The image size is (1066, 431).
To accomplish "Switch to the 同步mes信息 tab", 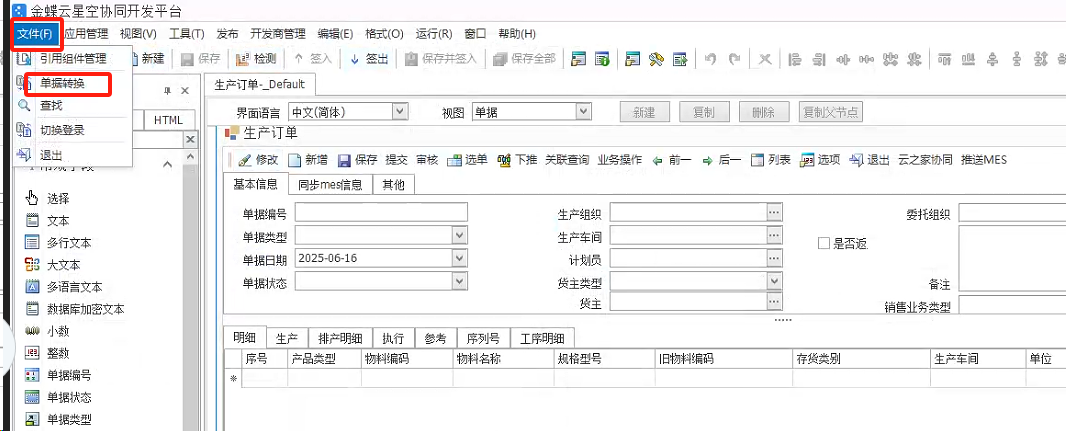I will pyautogui.click(x=330, y=184).
